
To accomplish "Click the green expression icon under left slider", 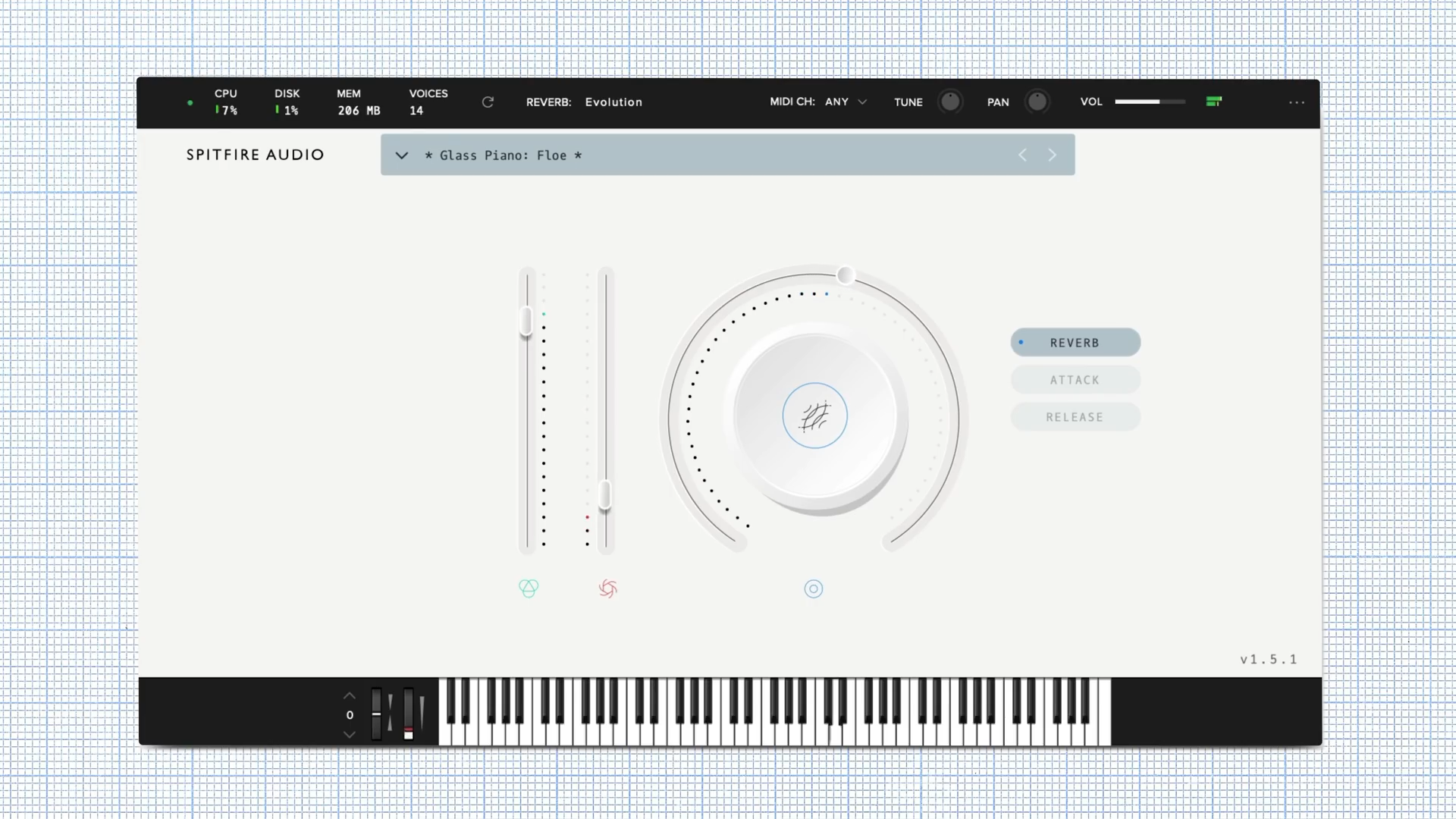I will click(x=529, y=588).
